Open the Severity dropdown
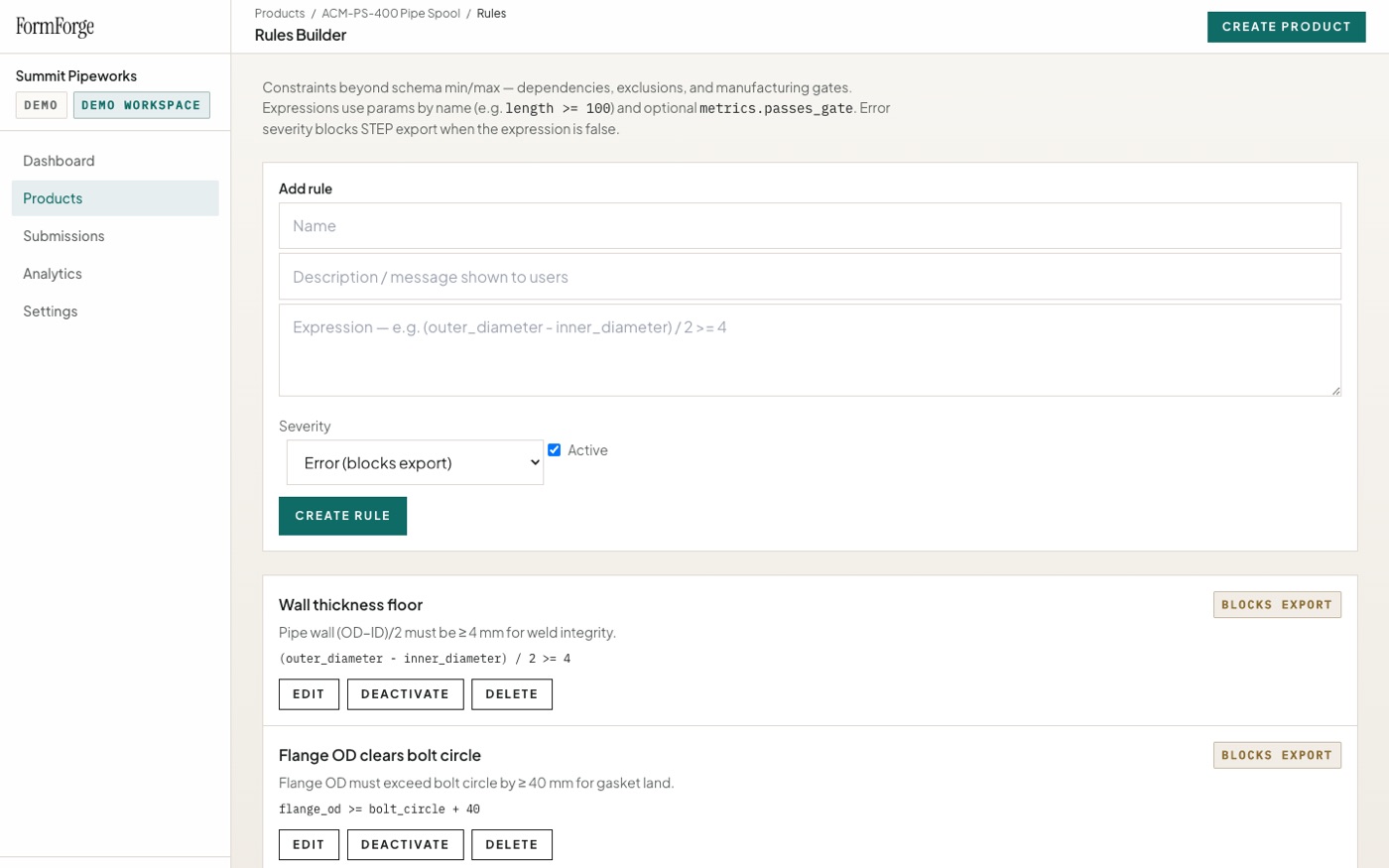The width and height of the screenshot is (1389, 868). click(415, 463)
